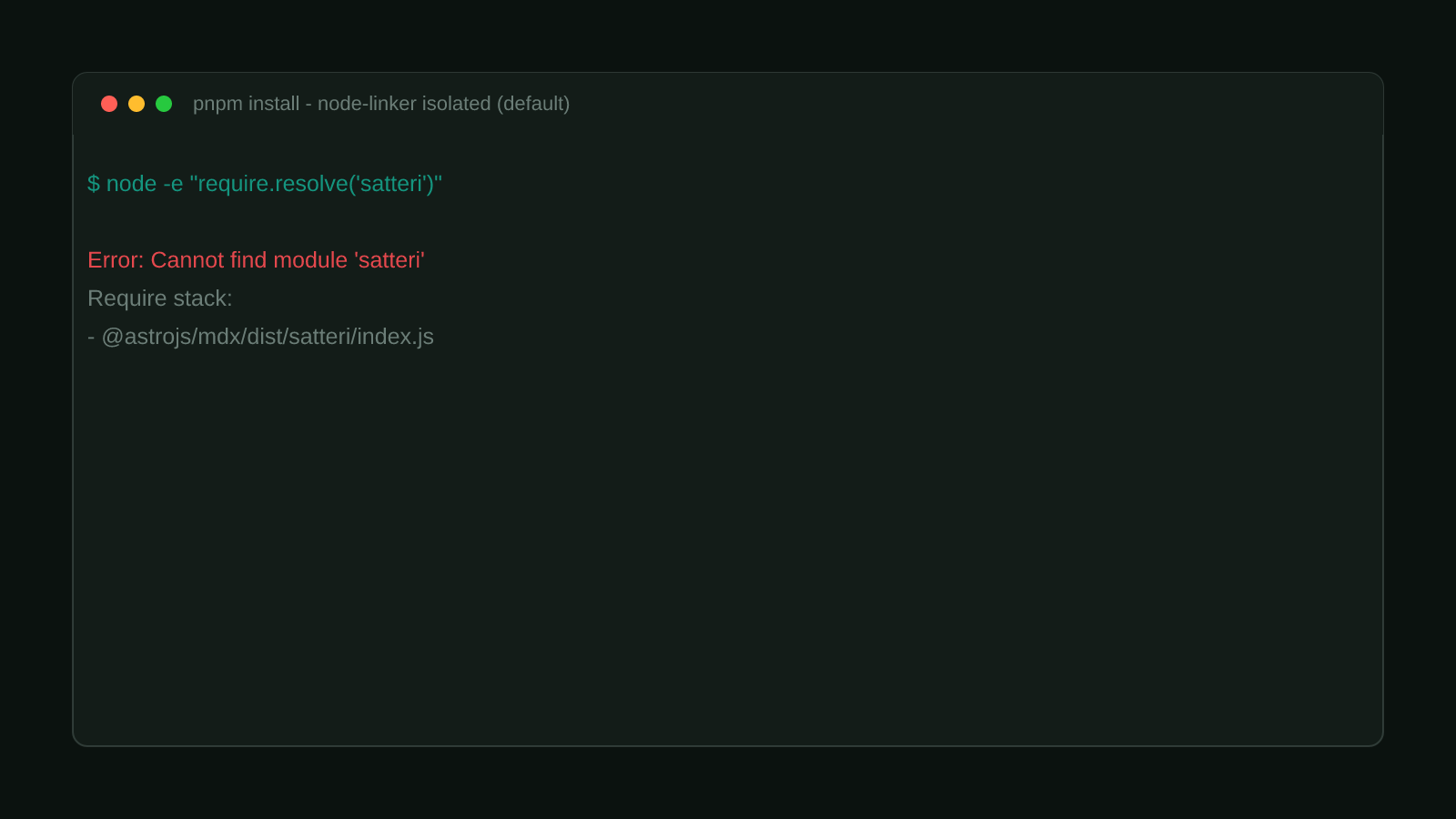Click the 'Require stack:' line
The image size is (1456, 819).
coord(160,298)
